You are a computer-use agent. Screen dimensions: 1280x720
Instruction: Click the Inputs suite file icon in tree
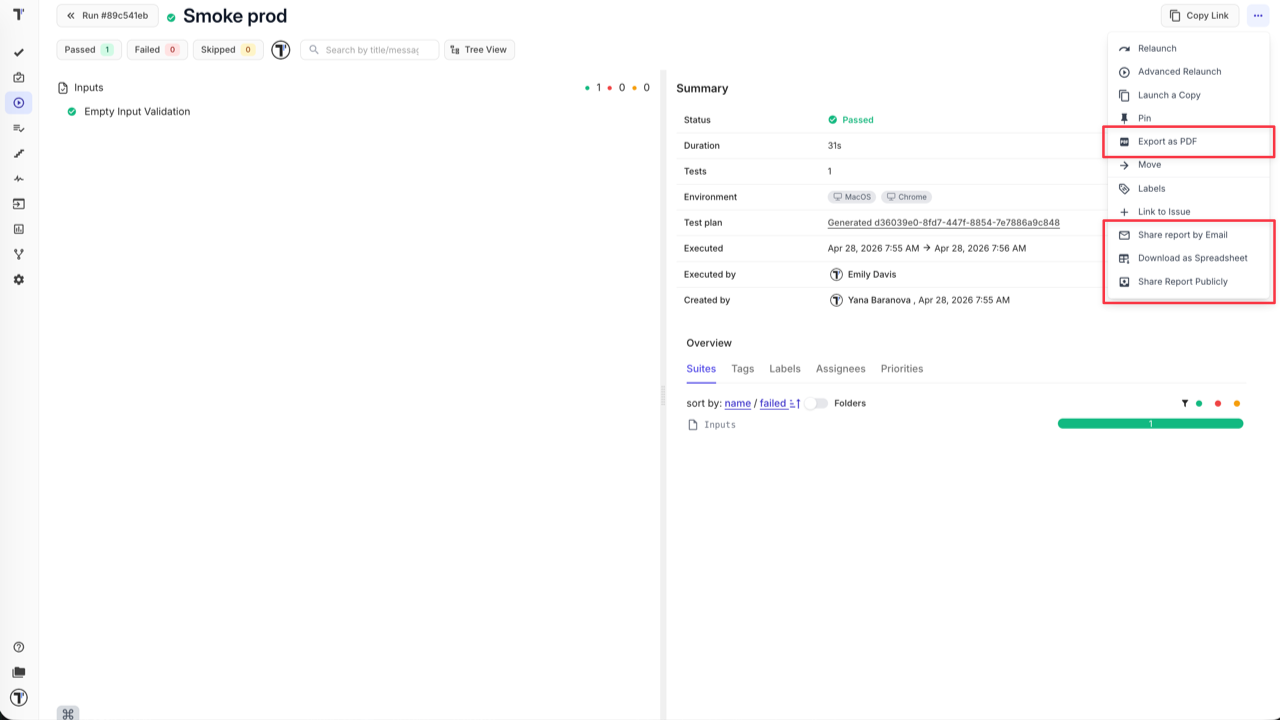pos(63,88)
